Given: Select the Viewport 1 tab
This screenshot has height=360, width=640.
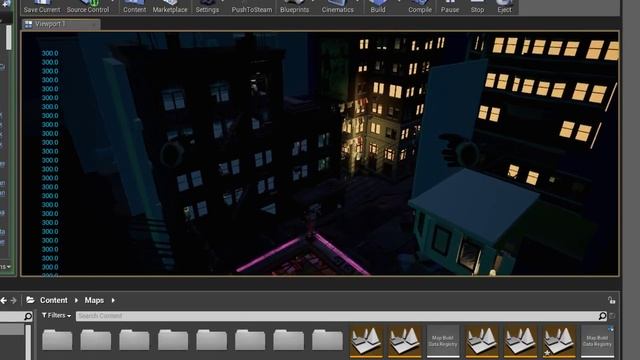Looking at the screenshot, I should pos(60,24).
